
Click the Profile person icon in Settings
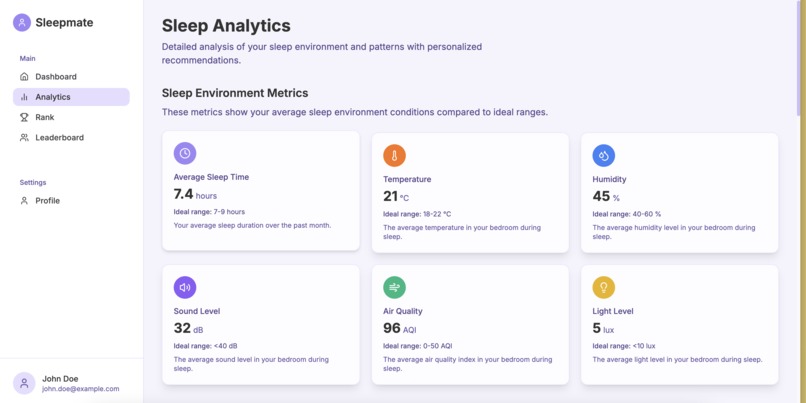pyautogui.click(x=24, y=200)
